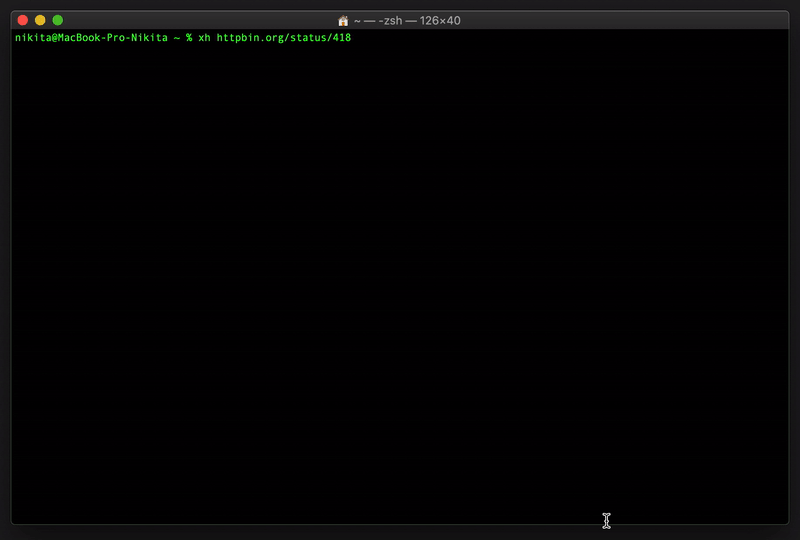
Task: Click the home folder icon in title bar
Action: pos(343,21)
